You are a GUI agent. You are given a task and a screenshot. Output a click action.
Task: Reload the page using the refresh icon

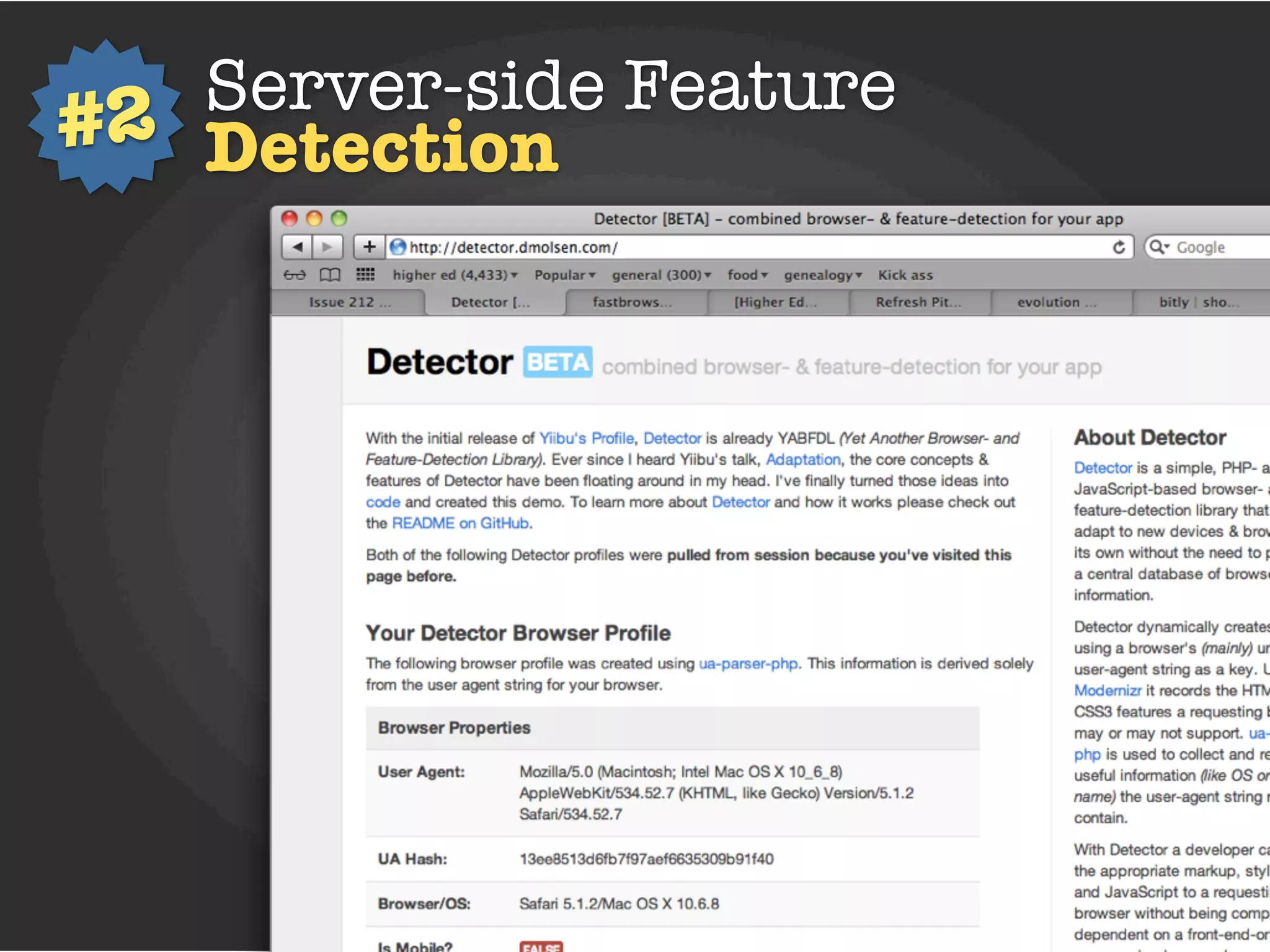tap(1119, 247)
